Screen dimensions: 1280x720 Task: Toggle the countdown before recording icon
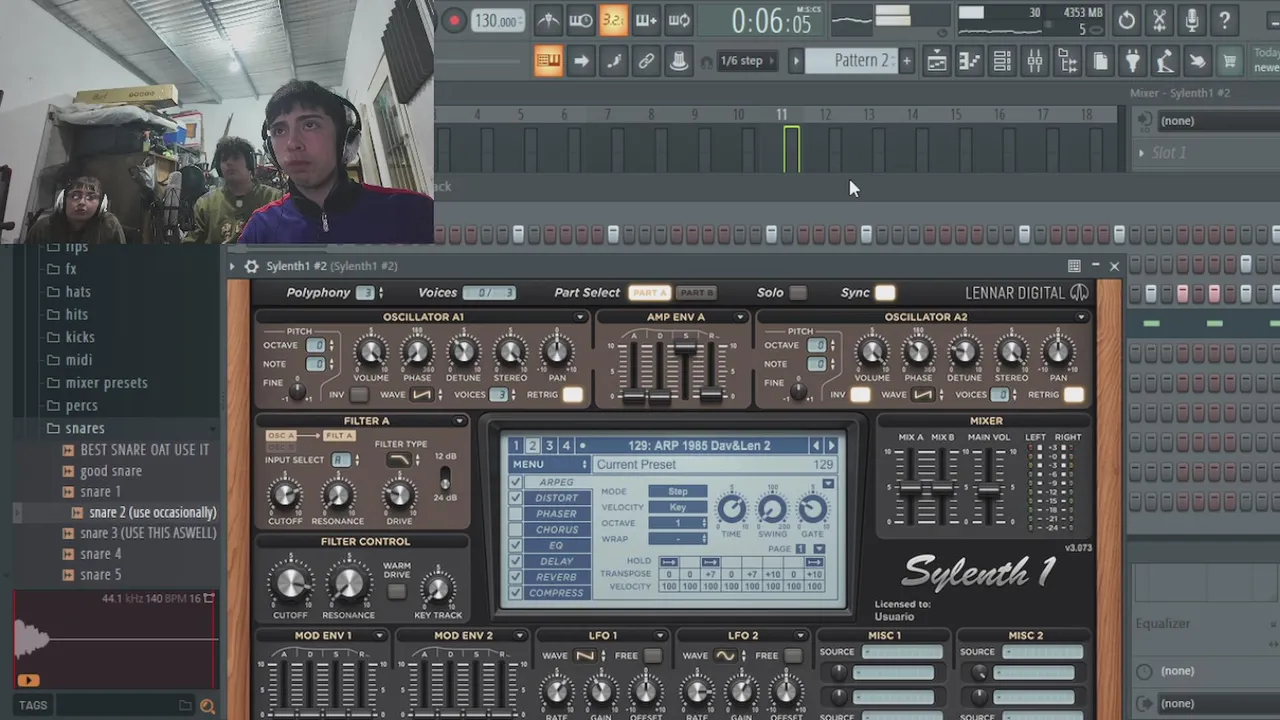click(613, 20)
